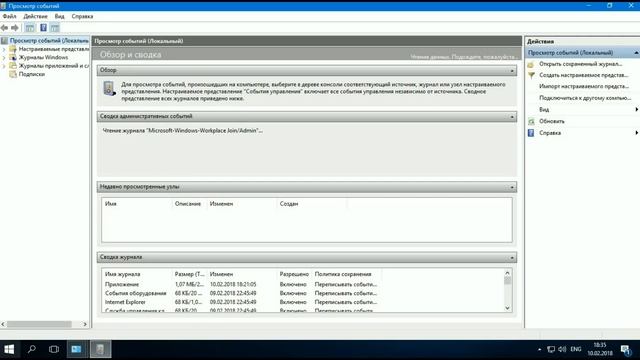Select Event Viewer taskbar button
Image resolution: width=640 pixels, height=360 pixels.
pyautogui.click(x=100, y=349)
